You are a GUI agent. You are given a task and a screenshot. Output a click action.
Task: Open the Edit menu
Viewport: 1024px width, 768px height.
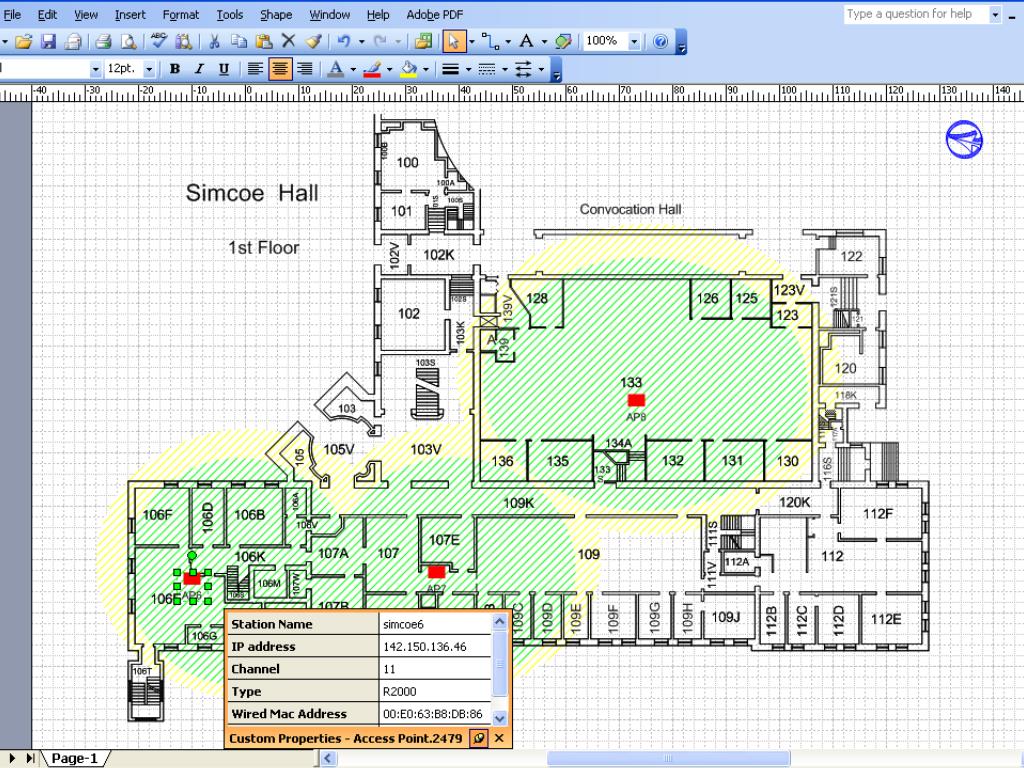pos(47,14)
